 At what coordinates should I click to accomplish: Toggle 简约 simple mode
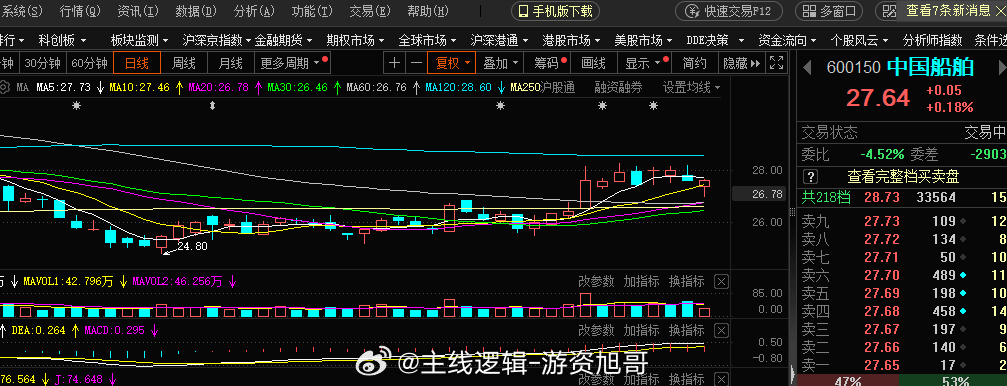click(x=695, y=64)
